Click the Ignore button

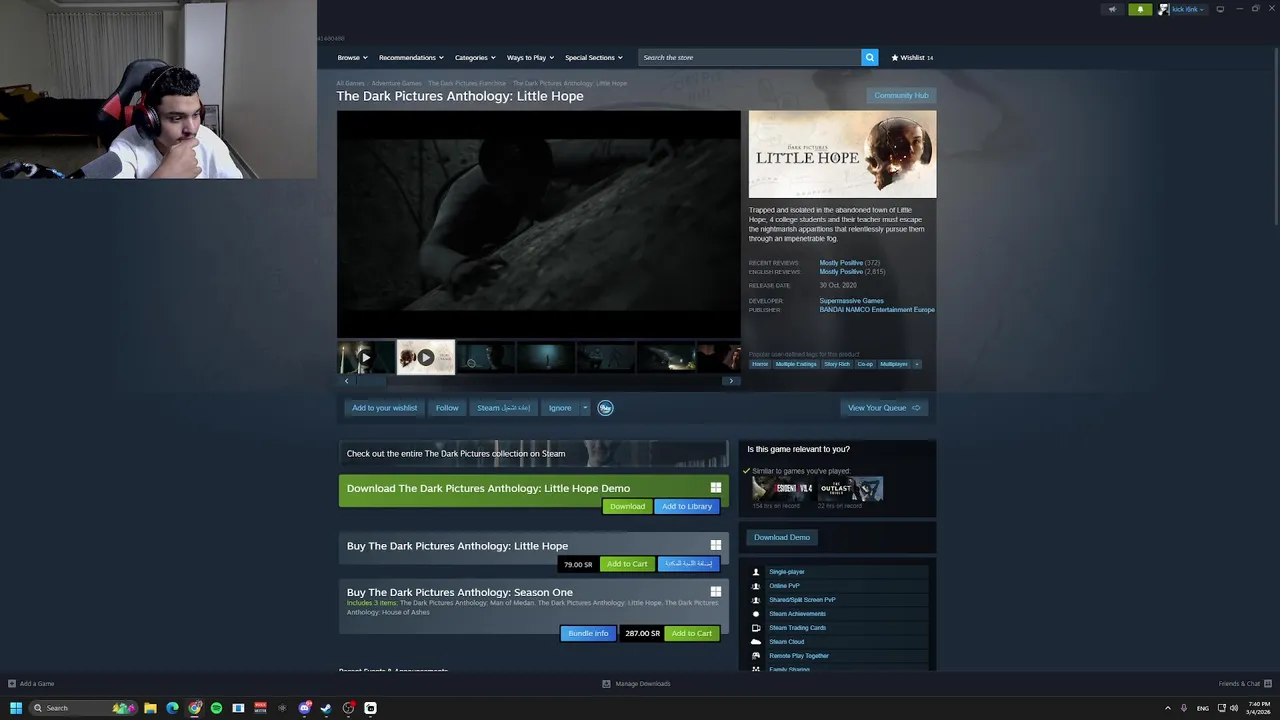pyautogui.click(x=560, y=407)
